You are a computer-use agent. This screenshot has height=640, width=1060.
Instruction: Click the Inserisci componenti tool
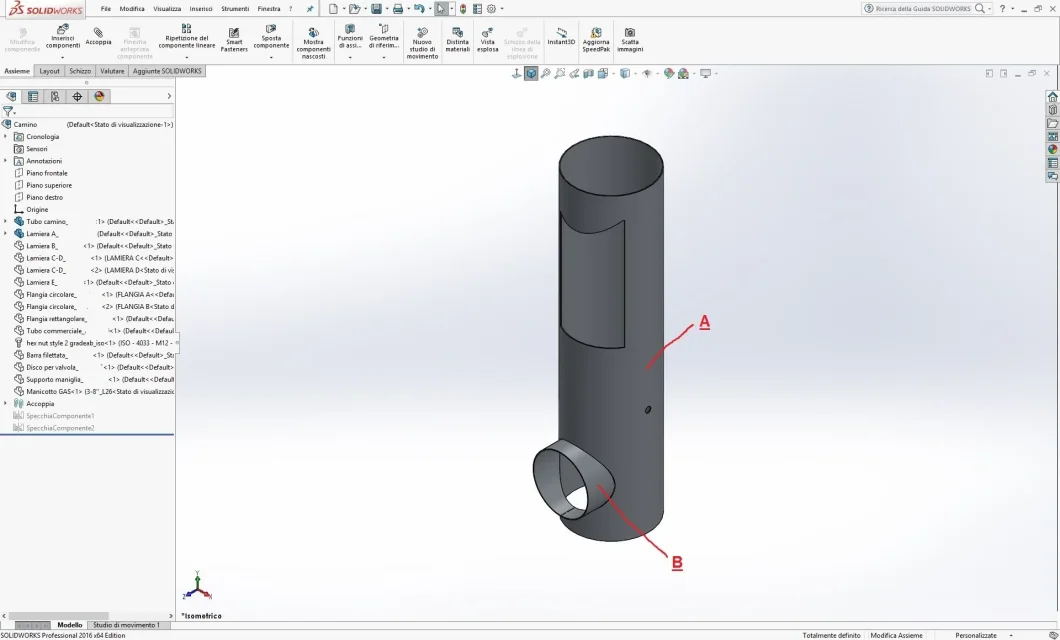pos(63,37)
